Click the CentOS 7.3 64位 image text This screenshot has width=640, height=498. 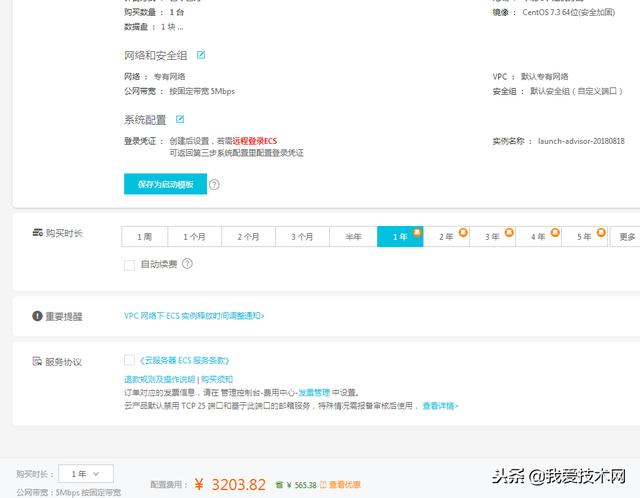(x=569, y=12)
